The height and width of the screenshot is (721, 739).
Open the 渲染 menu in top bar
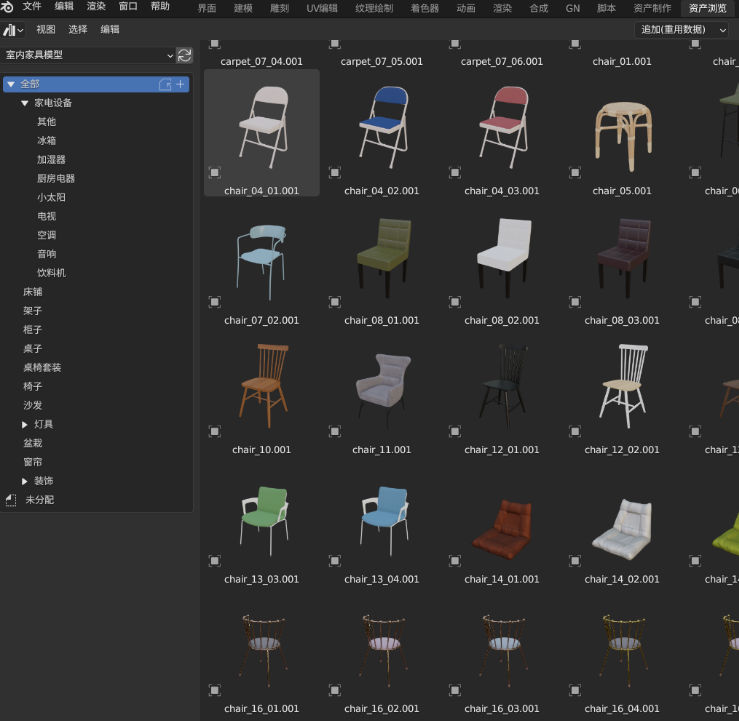click(x=96, y=7)
